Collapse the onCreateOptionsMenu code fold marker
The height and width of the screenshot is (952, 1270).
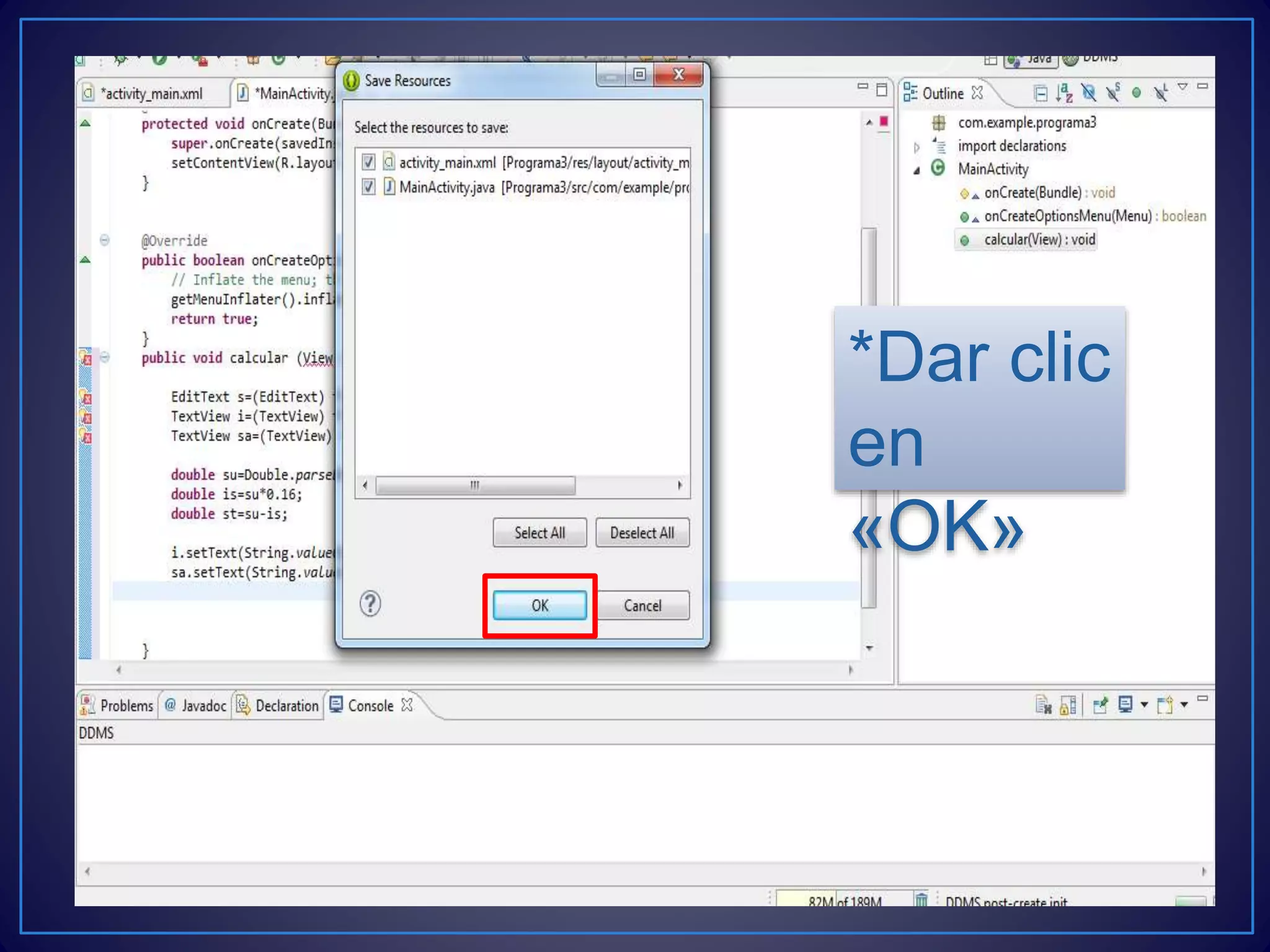click(x=105, y=240)
